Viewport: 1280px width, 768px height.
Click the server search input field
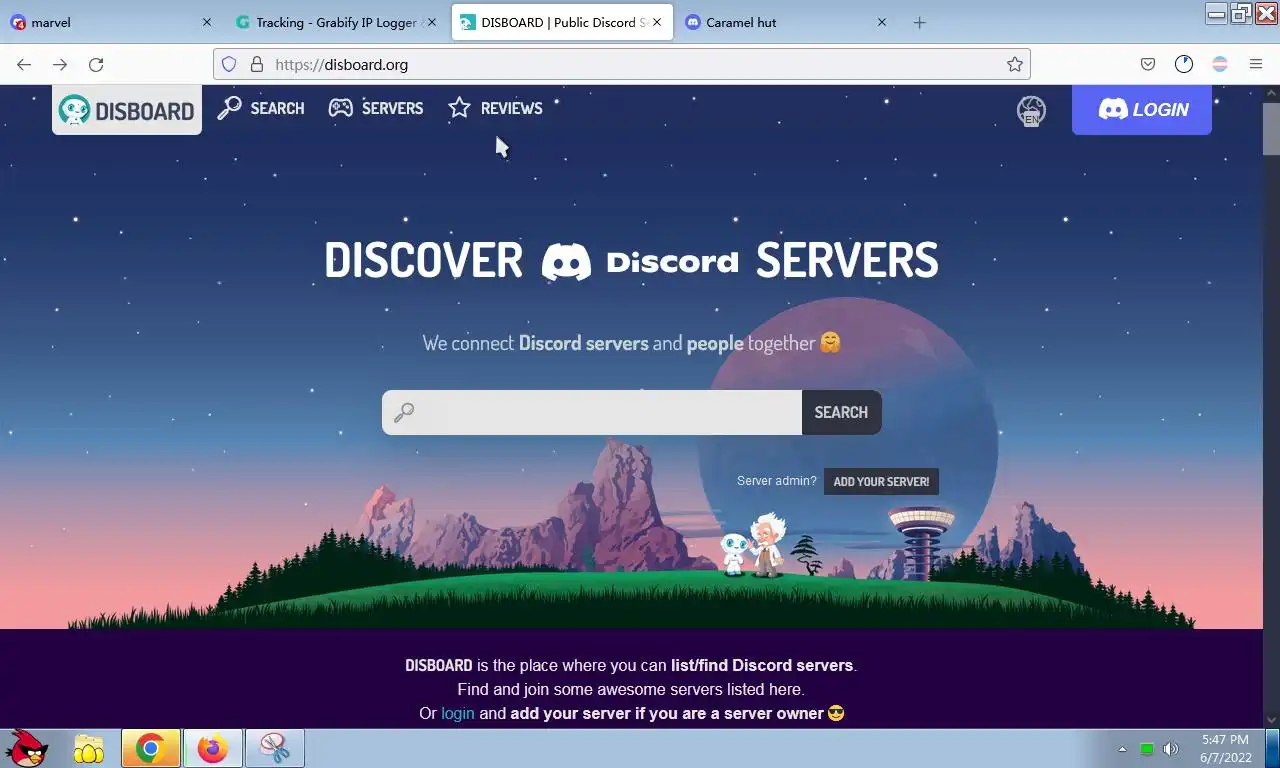coord(592,412)
